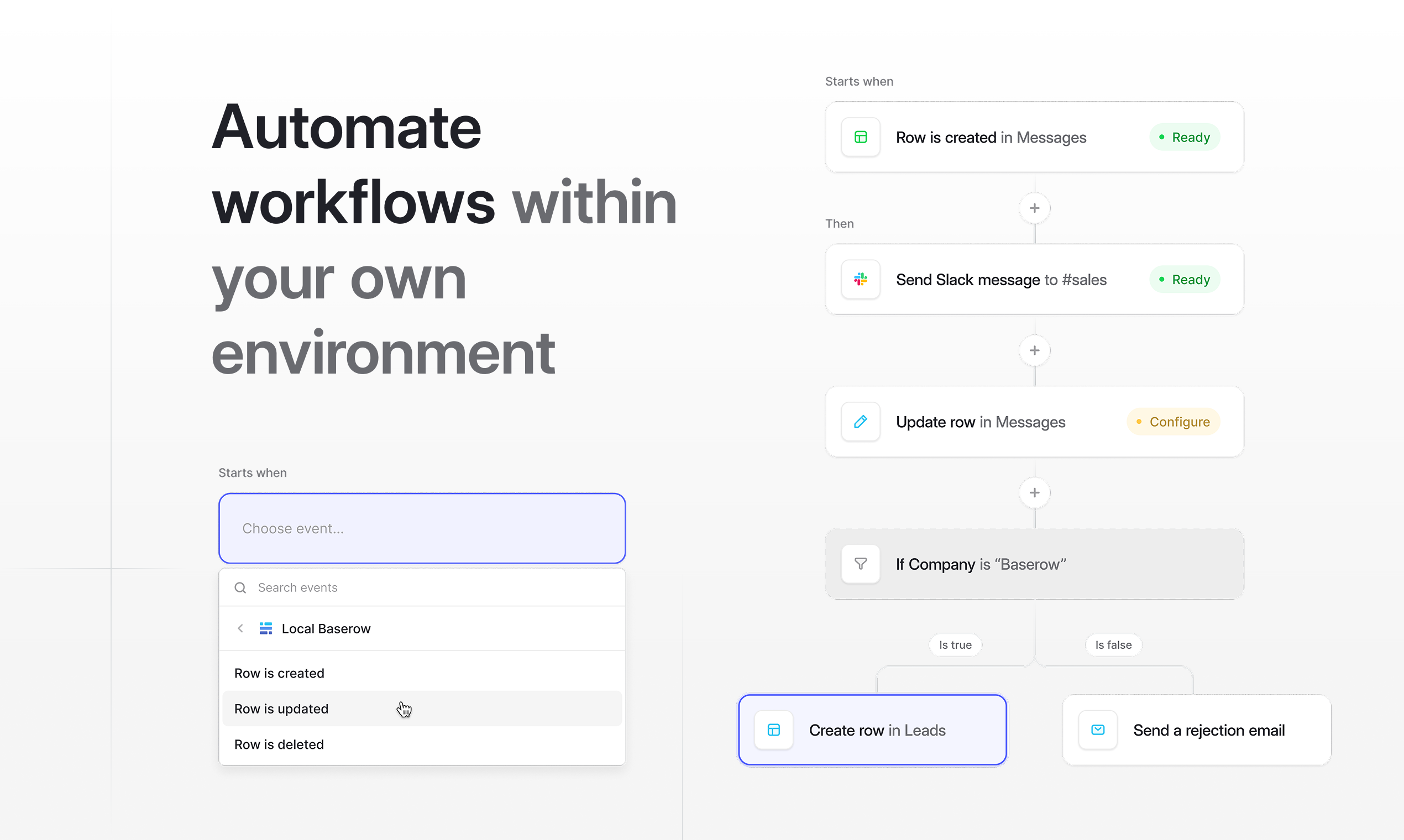Image resolution: width=1404 pixels, height=840 pixels.
Task: Collapse Local Baserow with the back chevron
Action: (240, 628)
